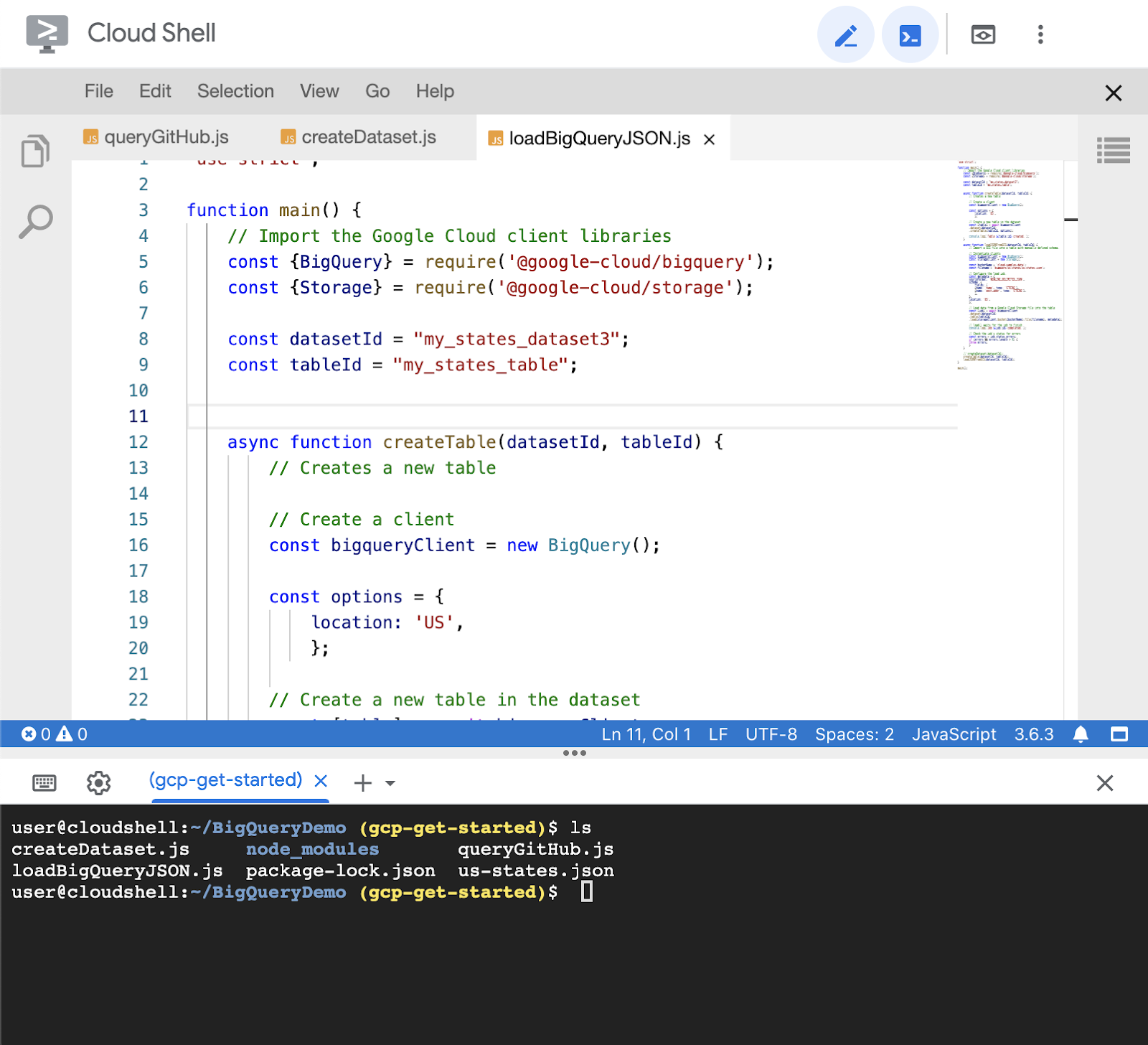Switch to the createDataset.js tab
This screenshot has height=1045, width=1148.
click(x=368, y=137)
